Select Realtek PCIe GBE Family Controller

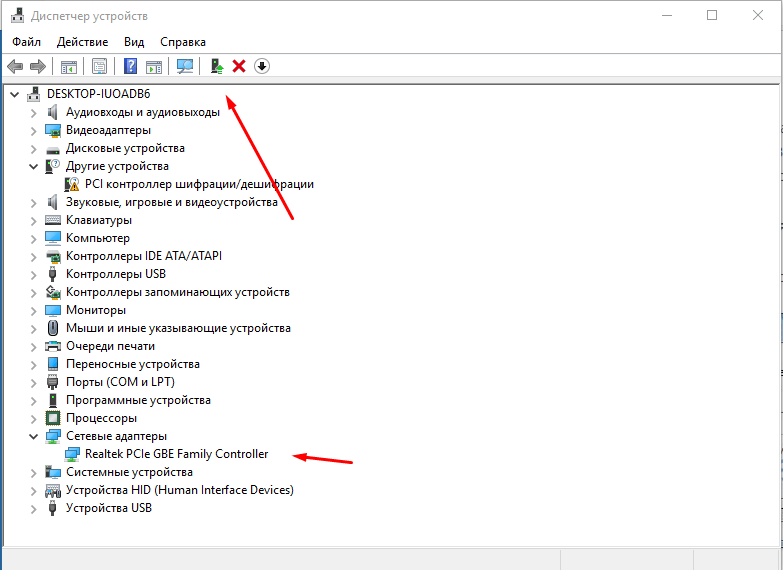(x=177, y=454)
